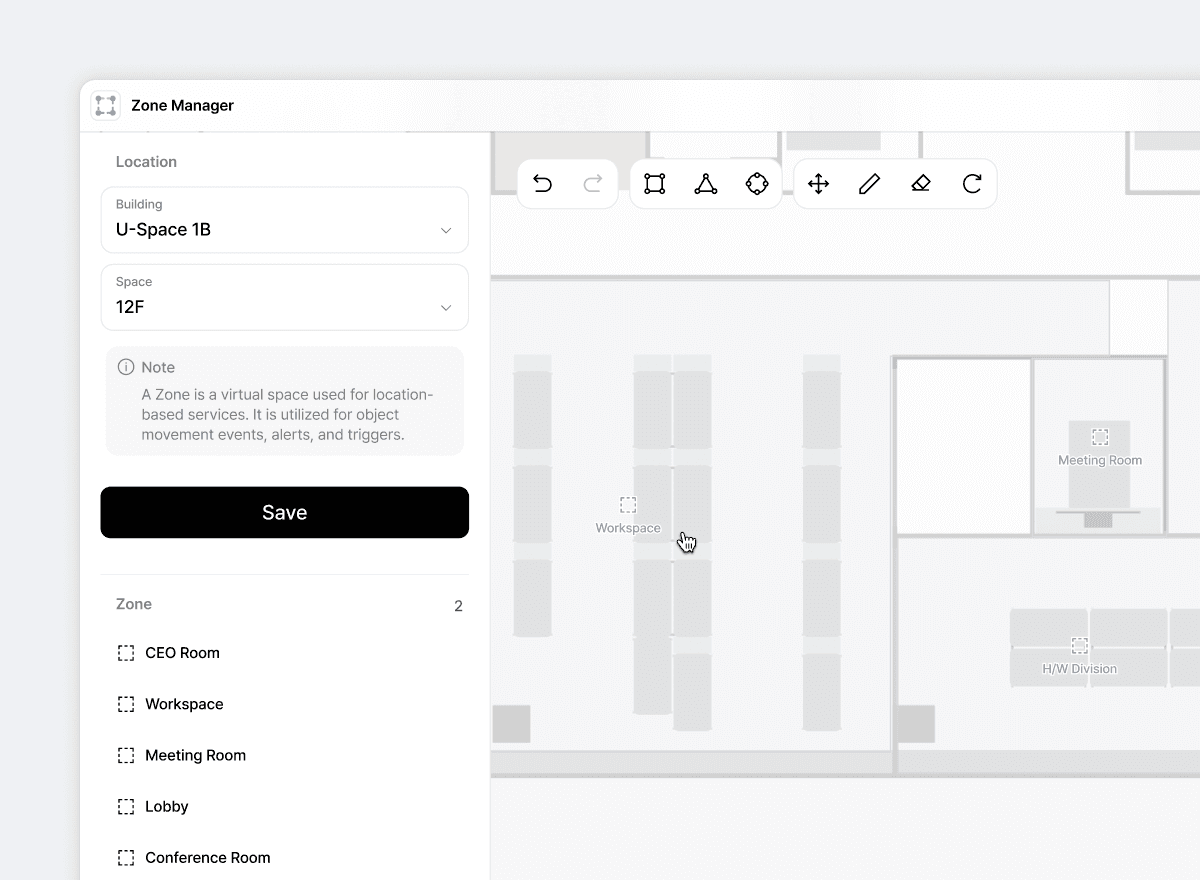
Task: Click the redo arrow in toolbar
Action: click(x=593, y=184)
